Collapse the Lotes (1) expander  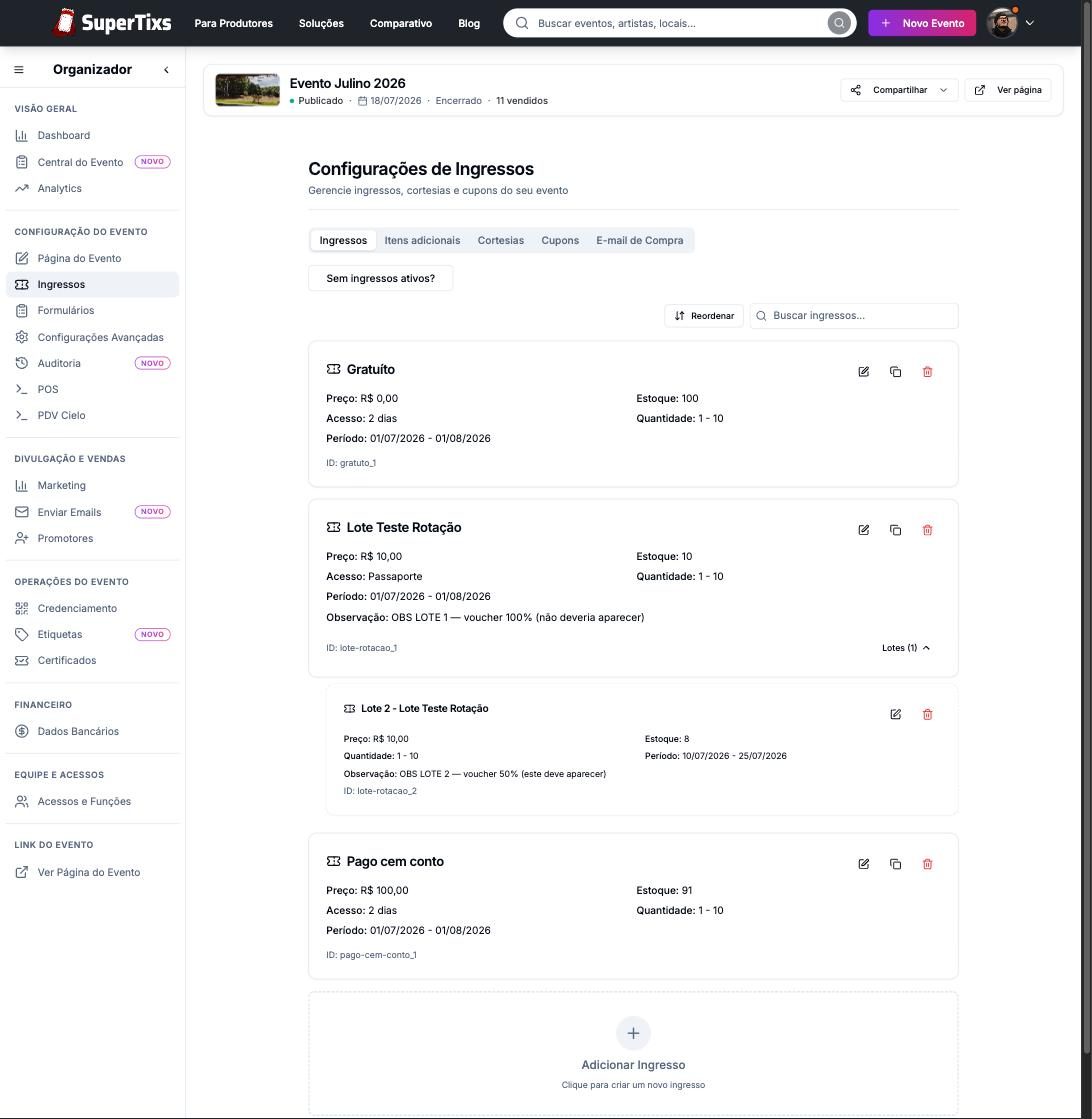(x=906, y=648)
